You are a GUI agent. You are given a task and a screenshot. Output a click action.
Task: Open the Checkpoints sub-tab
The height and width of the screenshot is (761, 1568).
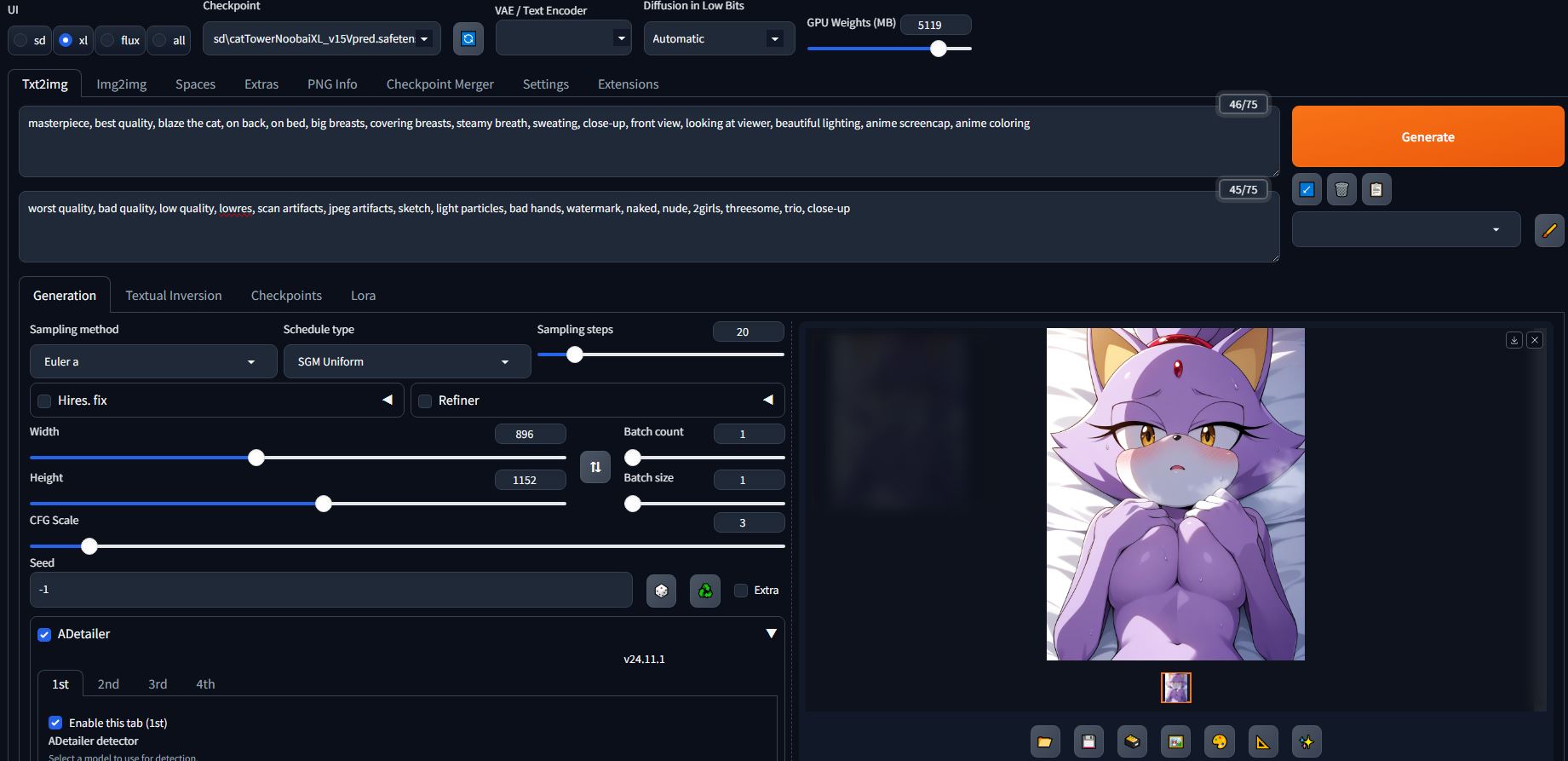286,296
